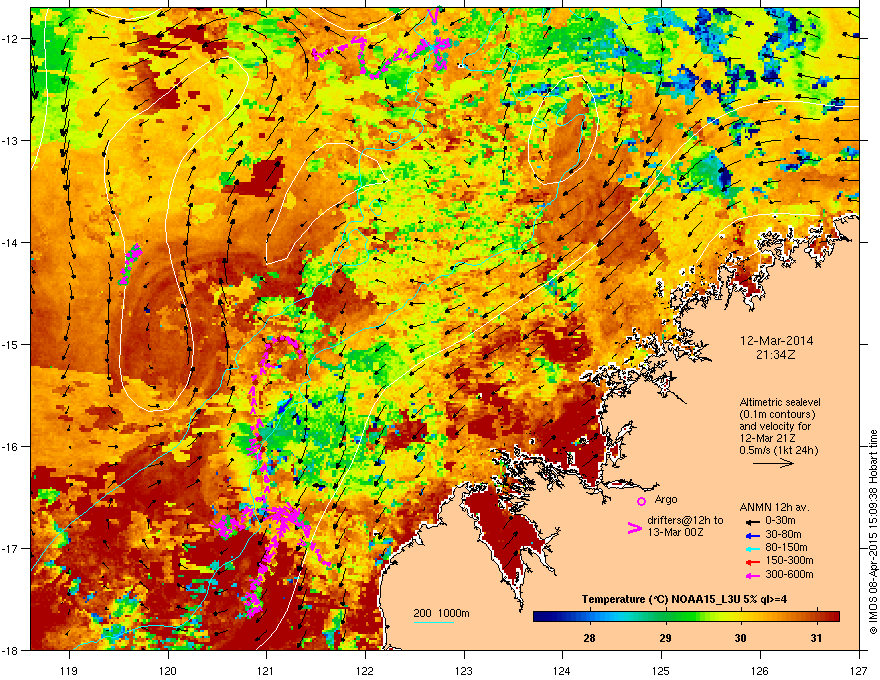Click the longitude axis label 122
880x680 pixels.
point(365,670)
